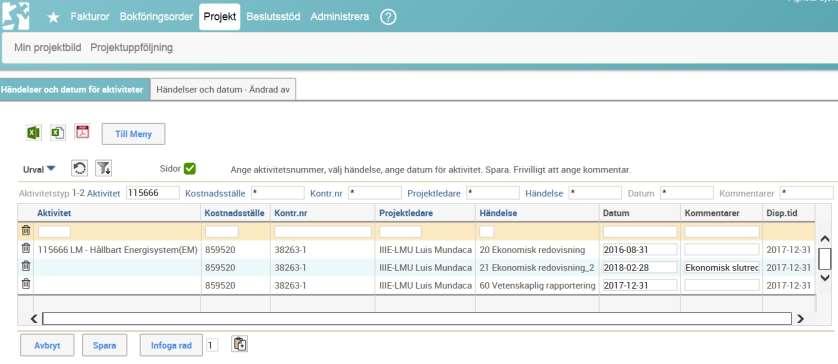Screen dimensions: 838x364
Task: Click the Datum filter field
Action: [x=687, y=193]
